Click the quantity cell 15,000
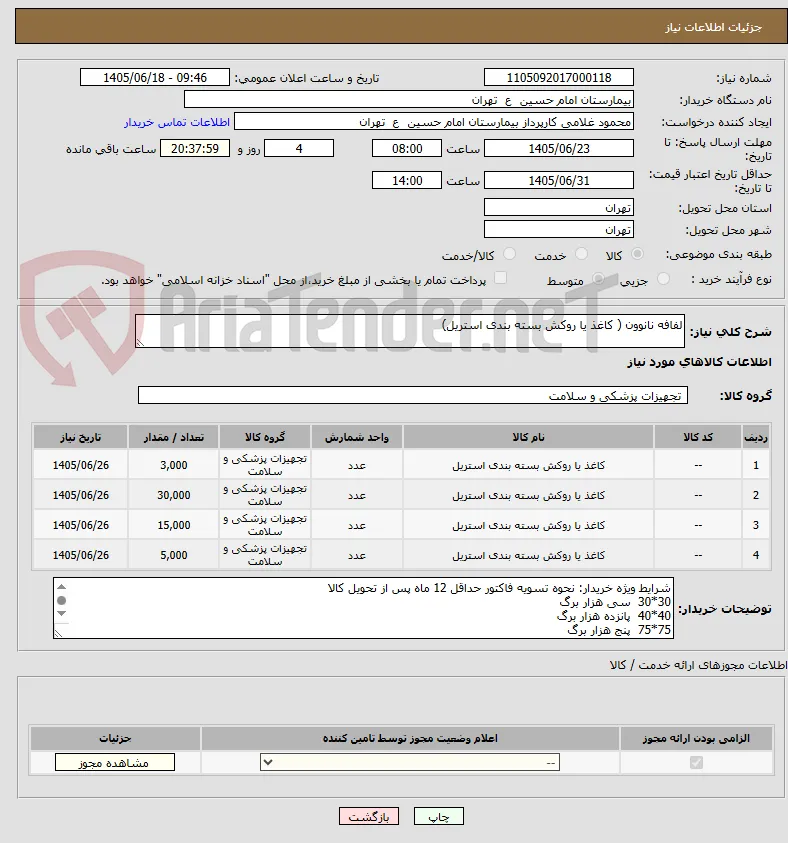Viewport: 788px width, 843px height. (174, 525)
